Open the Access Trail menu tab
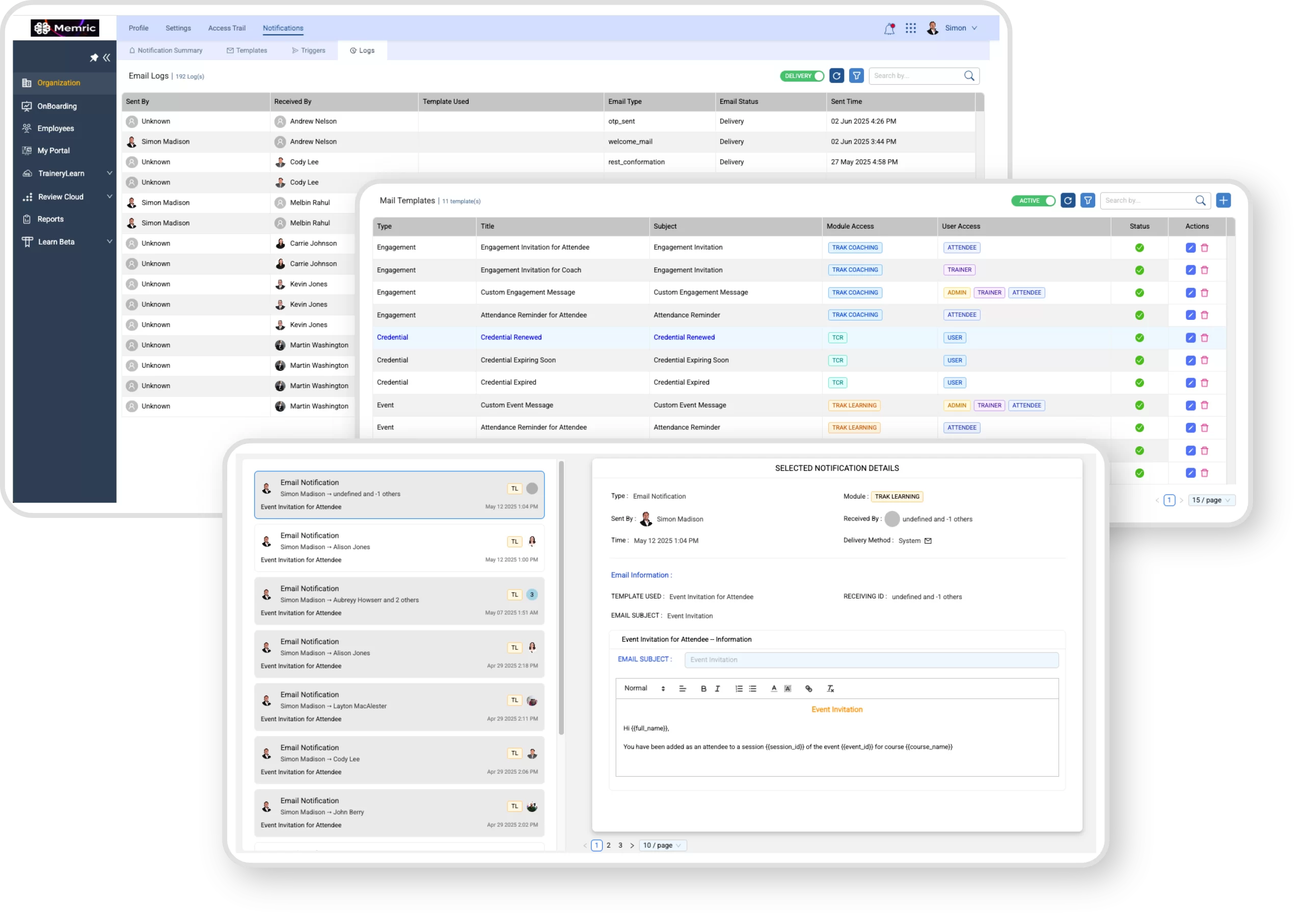The image size is (1304, 924). (227, 29)
